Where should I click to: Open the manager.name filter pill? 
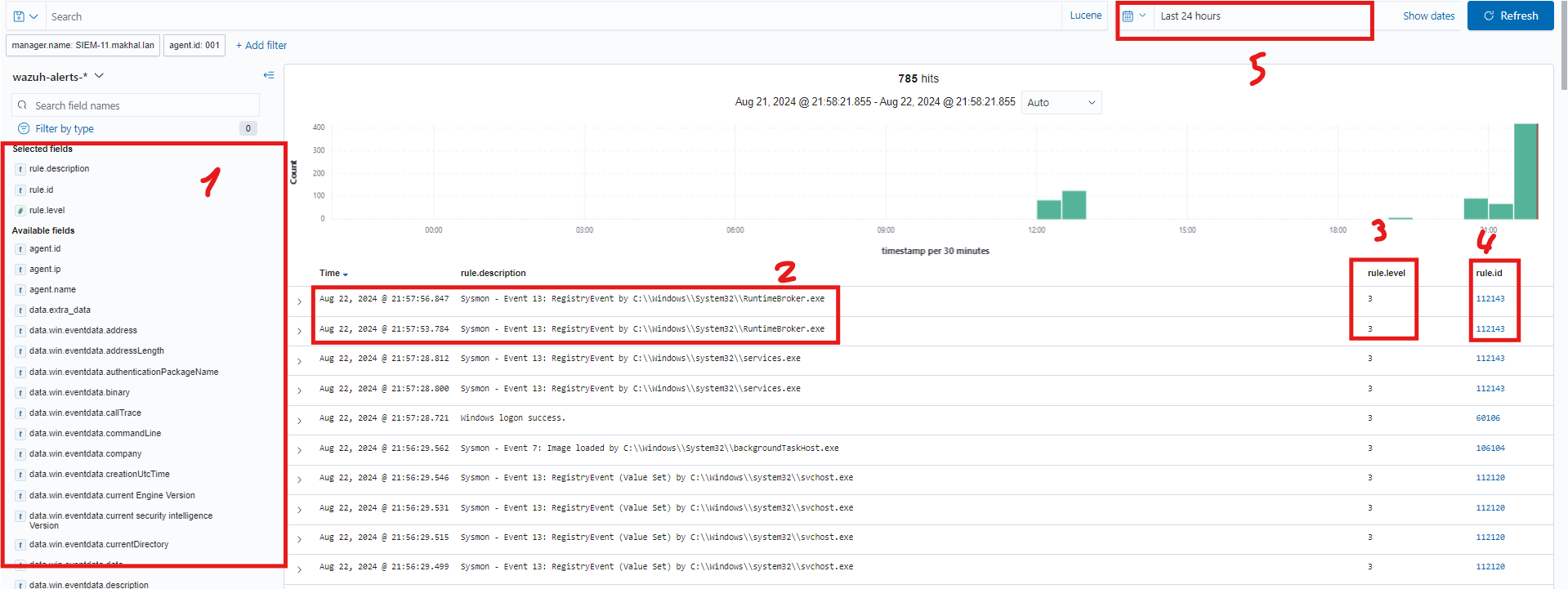coord(83,46)
